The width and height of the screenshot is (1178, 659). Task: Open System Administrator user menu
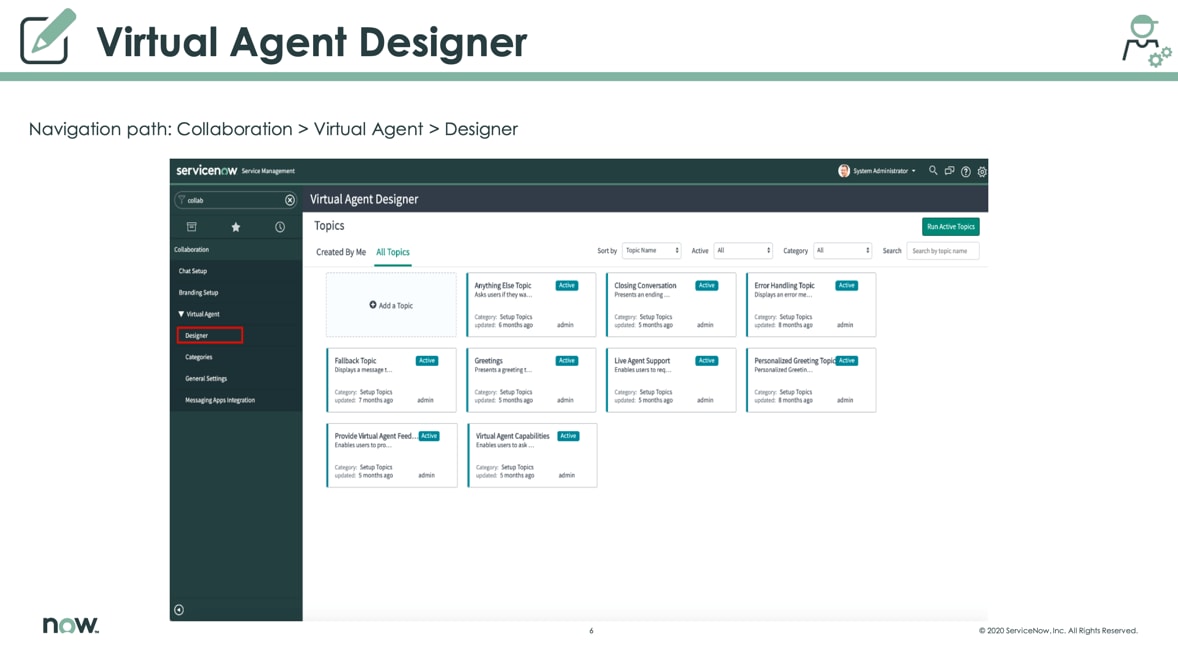pyautogui.click(x=884, y=171)
